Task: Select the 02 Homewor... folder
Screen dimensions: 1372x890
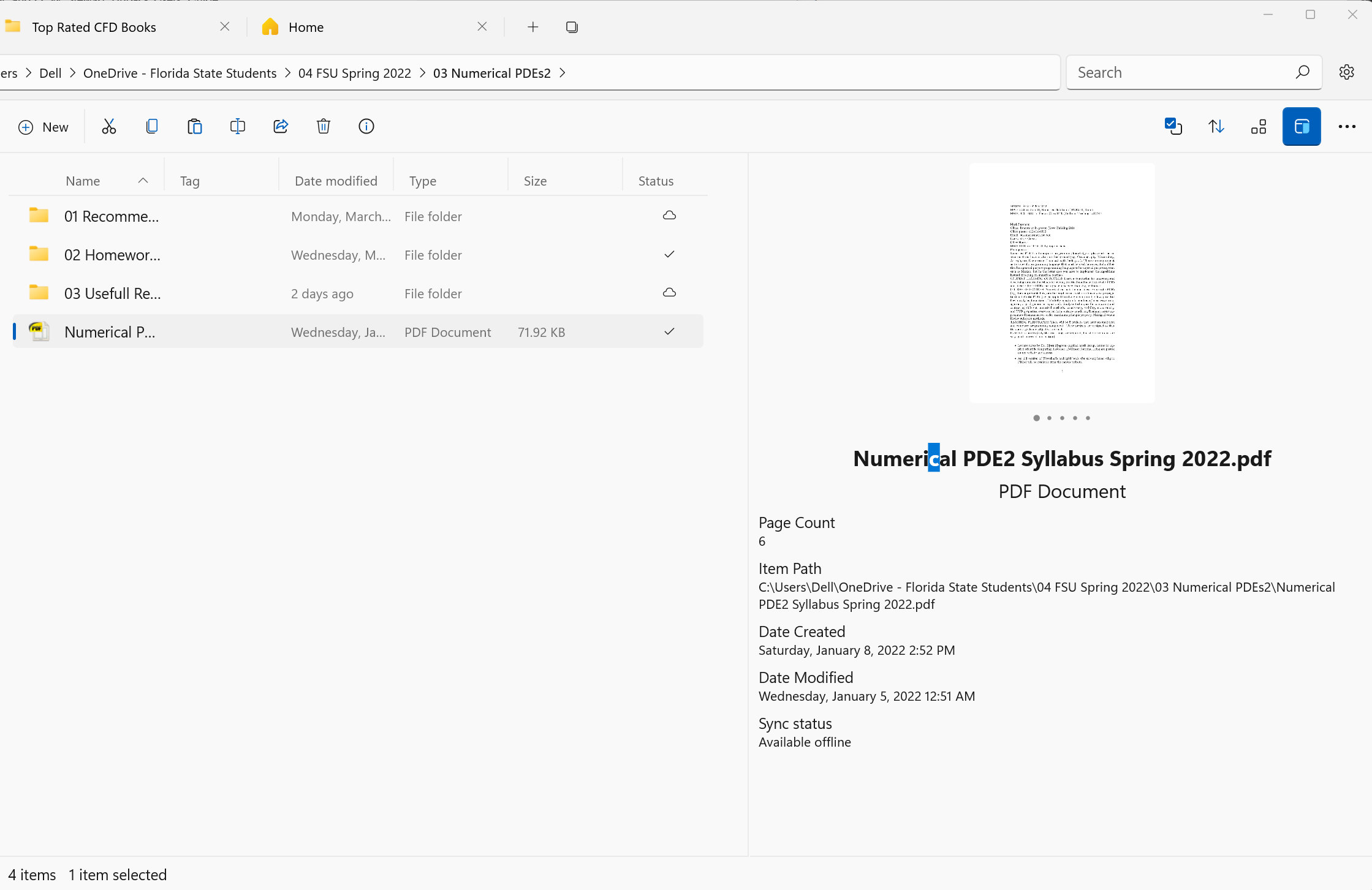Action: click(357, 255)
